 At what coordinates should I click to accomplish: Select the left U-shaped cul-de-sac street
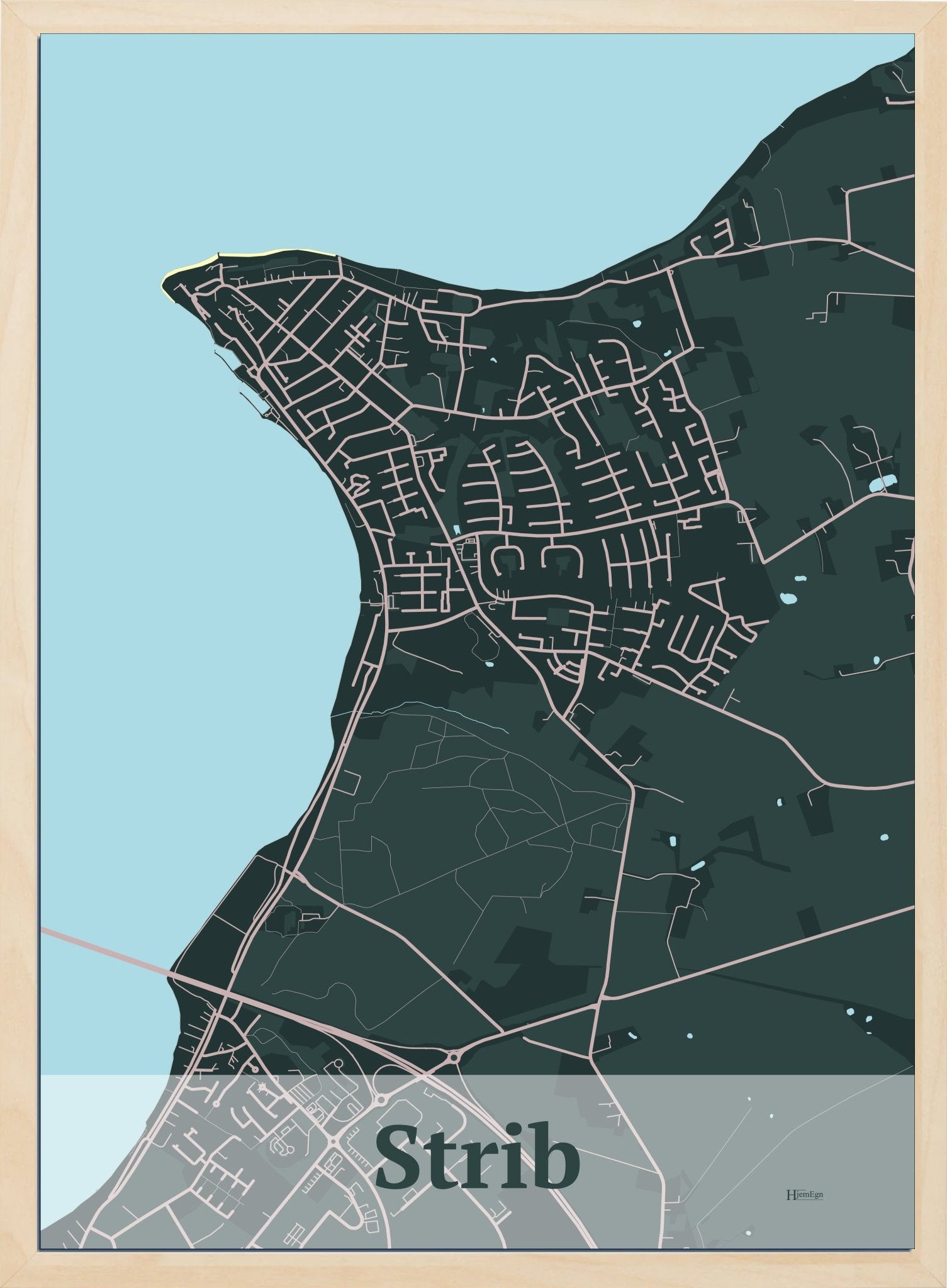point(507,559)
